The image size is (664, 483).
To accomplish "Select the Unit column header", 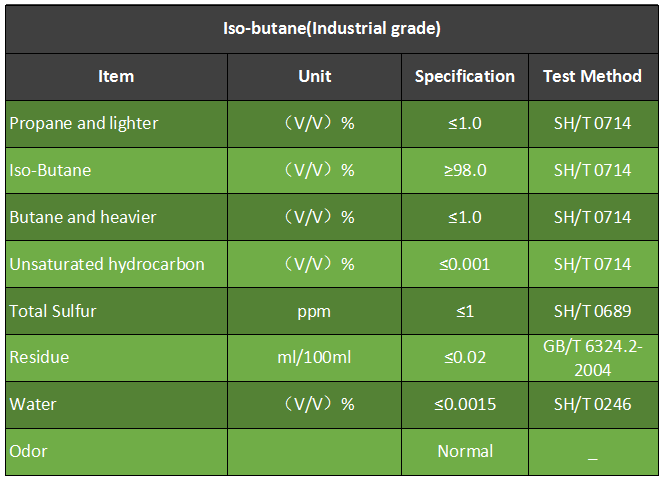I will click(x=314, y=77).
